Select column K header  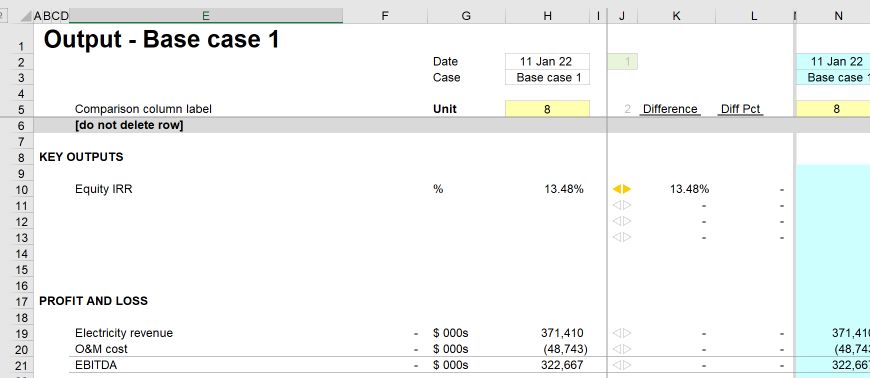coord(676,16)
